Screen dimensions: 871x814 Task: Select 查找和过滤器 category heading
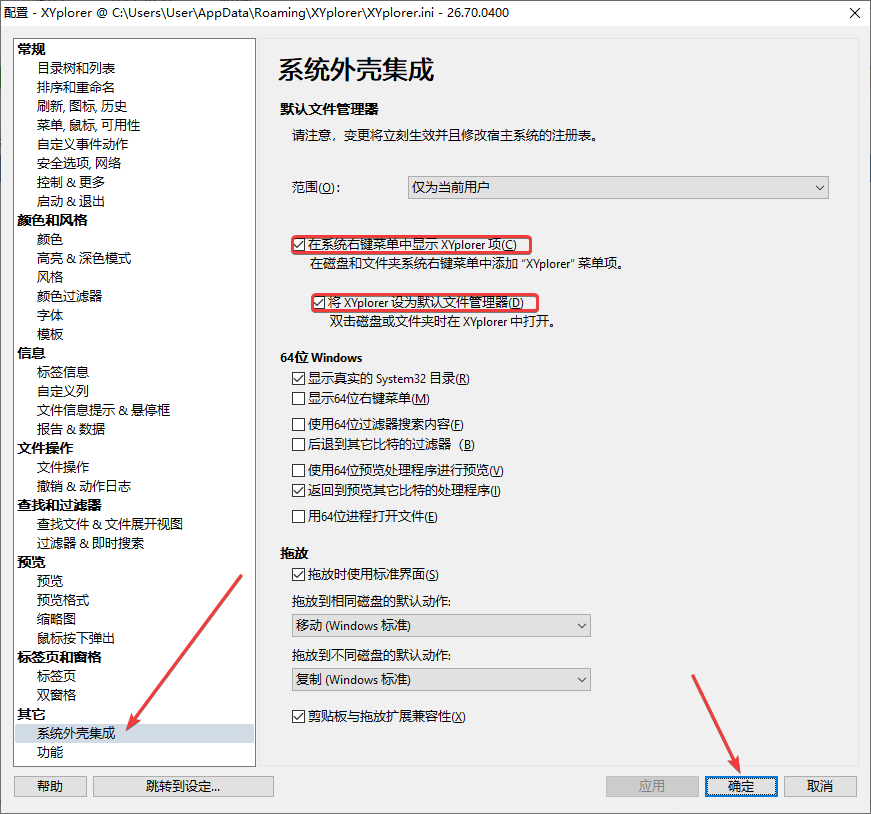click(x=59, y=505)
